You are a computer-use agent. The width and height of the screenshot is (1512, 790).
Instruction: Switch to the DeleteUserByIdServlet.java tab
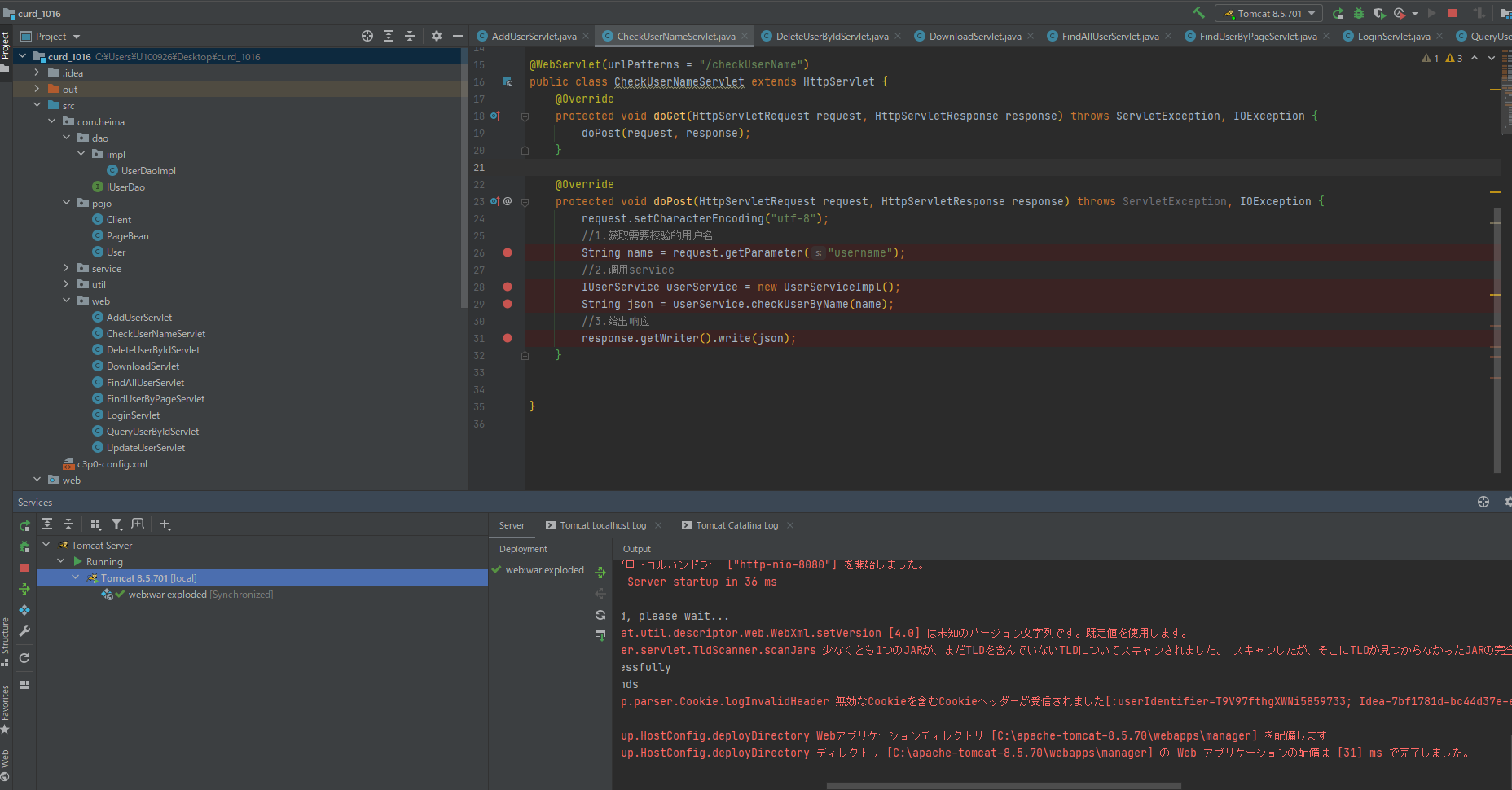click(x=832, y=36)
